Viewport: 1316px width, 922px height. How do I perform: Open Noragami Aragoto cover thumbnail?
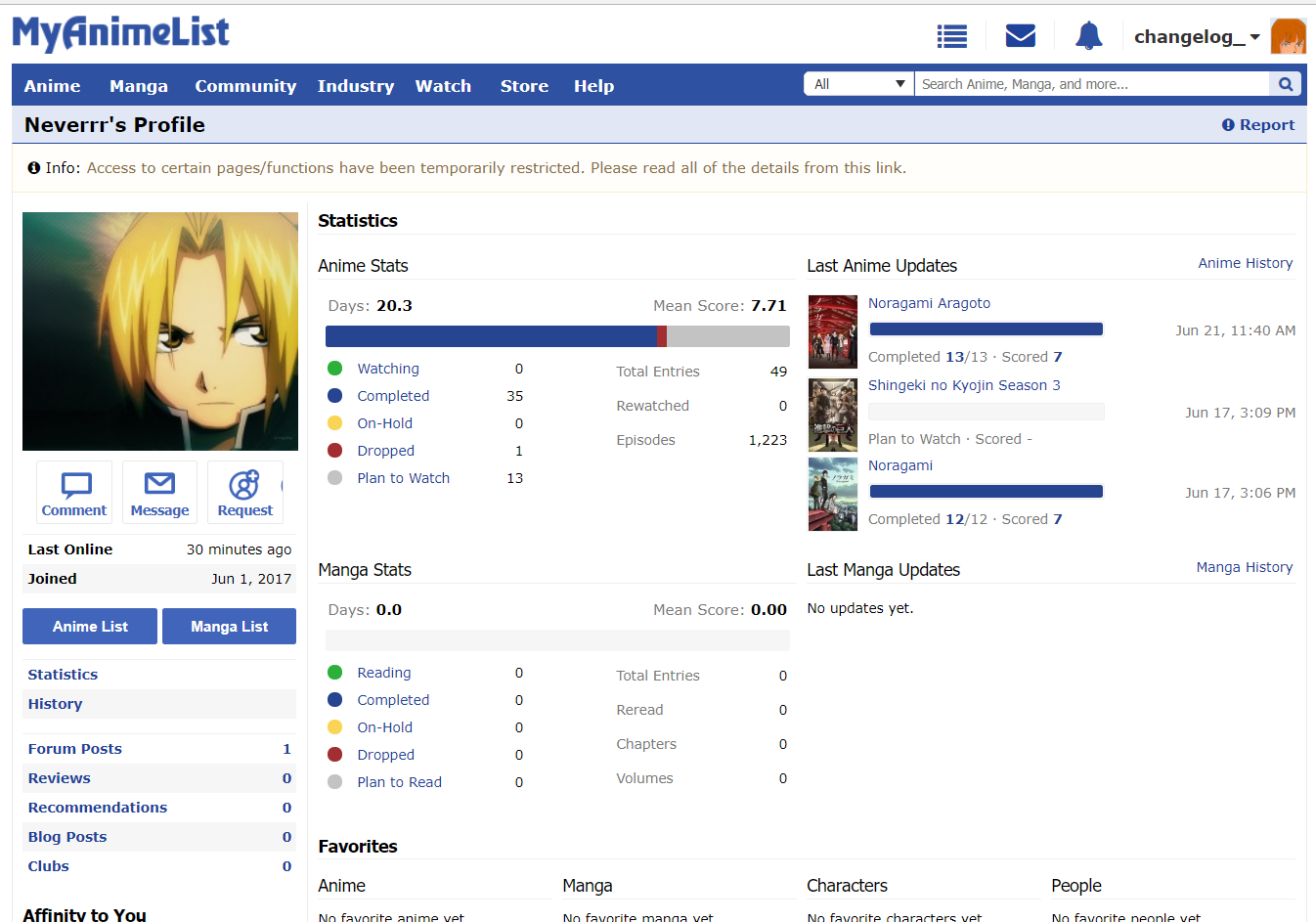click(x=832, y=331)
